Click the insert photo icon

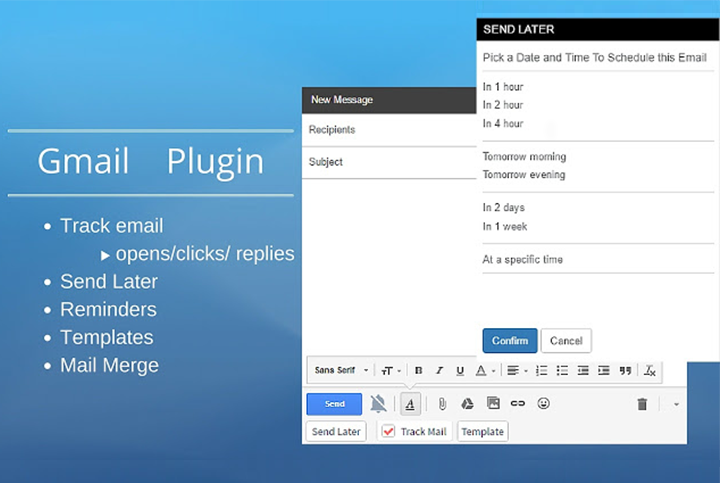click(493, 404)
